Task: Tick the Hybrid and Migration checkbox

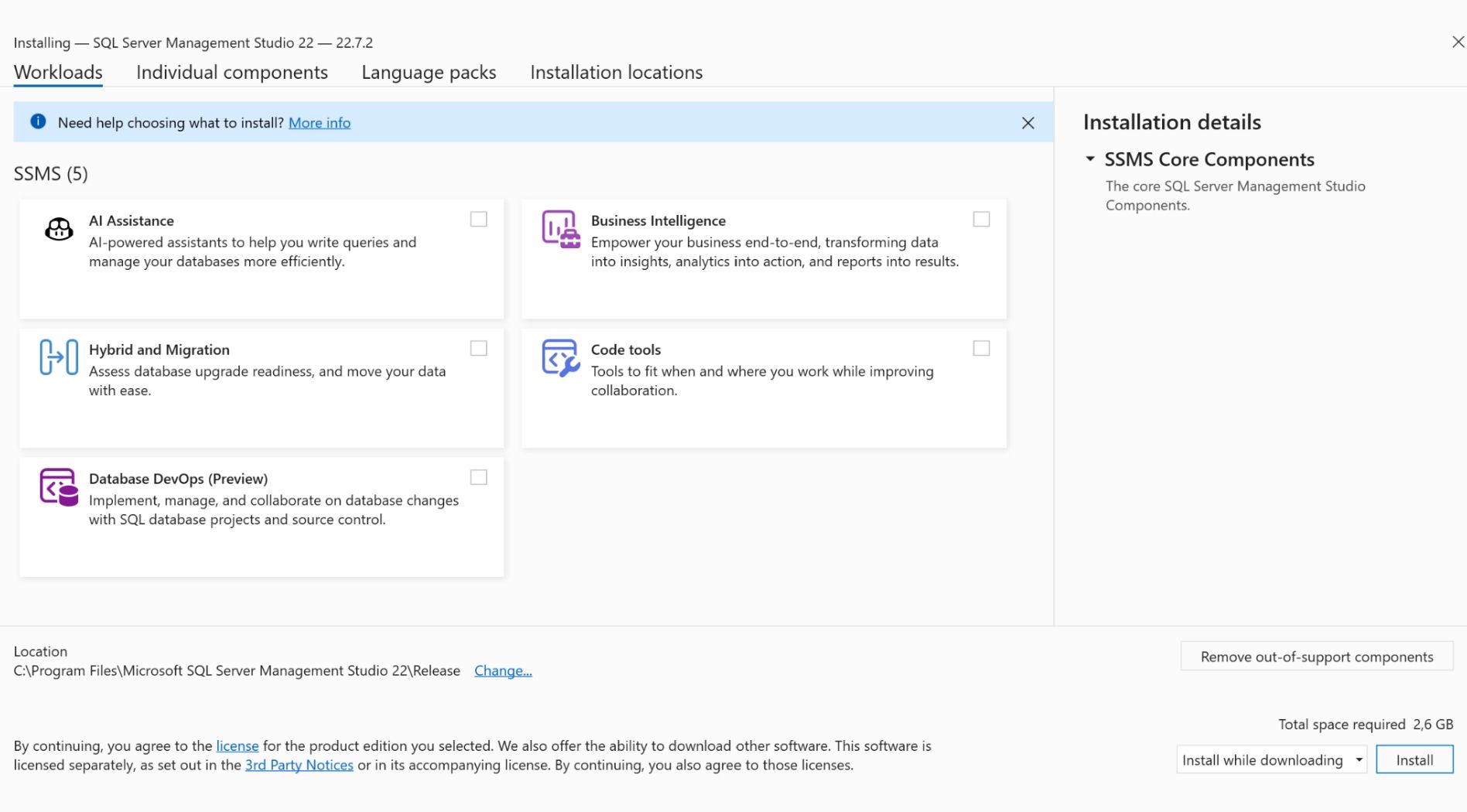Action: click(x=479, y=349)
